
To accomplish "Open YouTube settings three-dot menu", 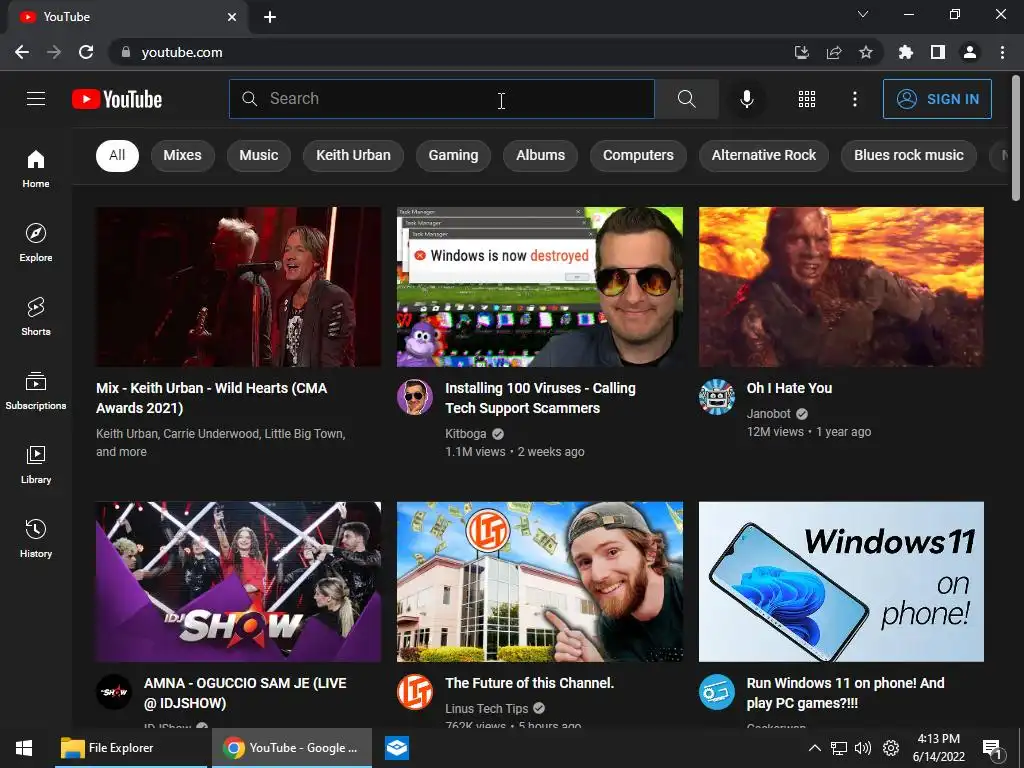I will tap(854, 99).
